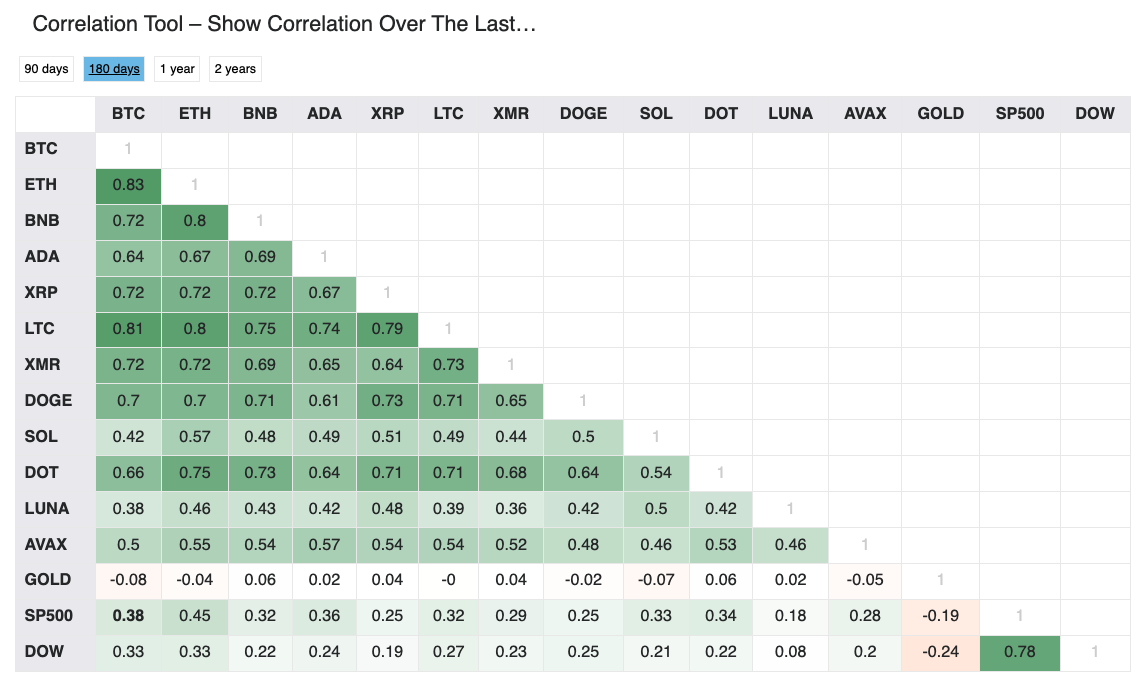
Task: Click the SP500-GOLD -0.19 cell
Action: 940,616
